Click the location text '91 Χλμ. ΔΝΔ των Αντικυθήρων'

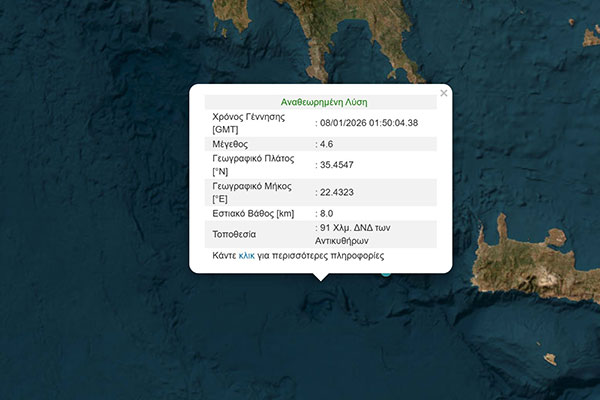(x=360, y=234)
